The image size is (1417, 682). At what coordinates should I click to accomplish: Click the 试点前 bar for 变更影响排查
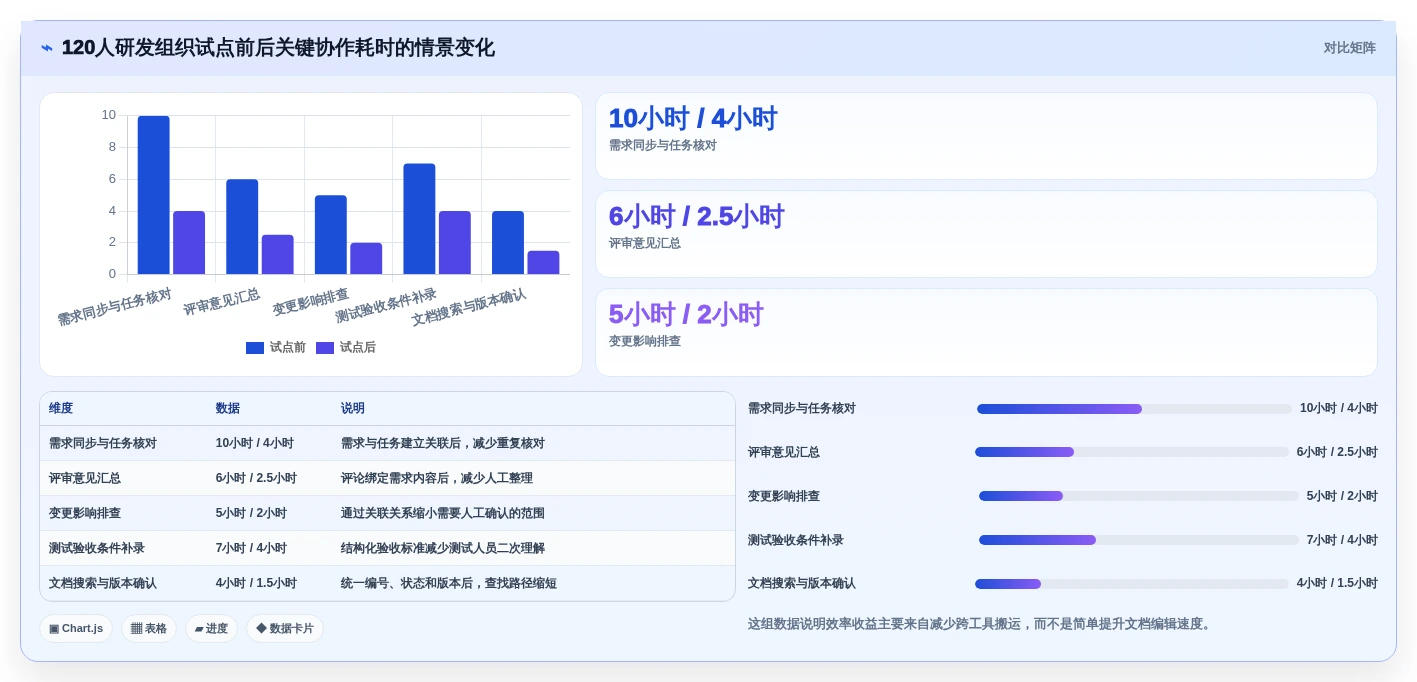pyautogui.click(x=331, y=235)
